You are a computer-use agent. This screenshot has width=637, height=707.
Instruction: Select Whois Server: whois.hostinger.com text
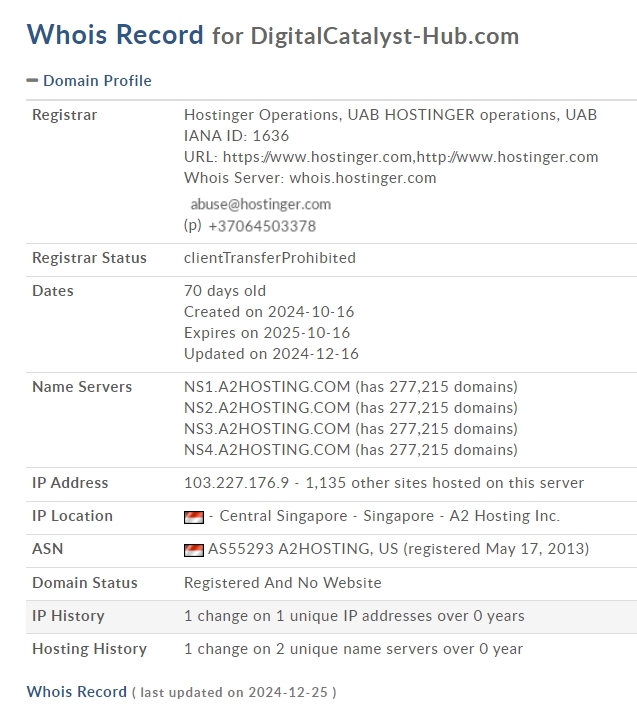coord(310,178)
